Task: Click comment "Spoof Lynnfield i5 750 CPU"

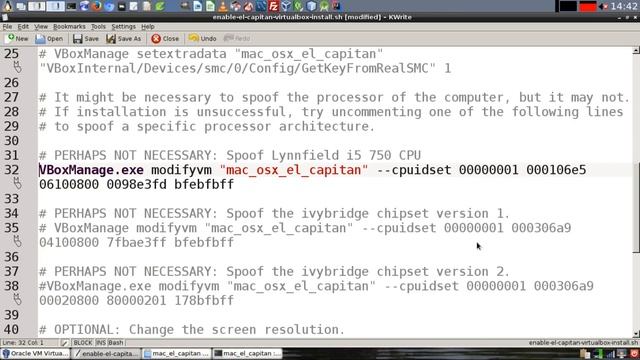Action: coord(323,155)
